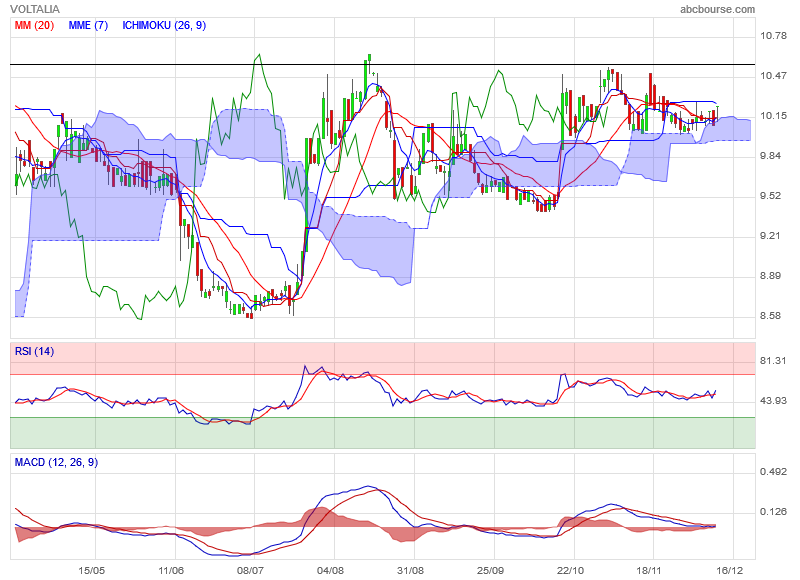Click the 15/05 date marker
Image resolution: width=800 pixels, height=580 pixels.
tap(91, 570)
